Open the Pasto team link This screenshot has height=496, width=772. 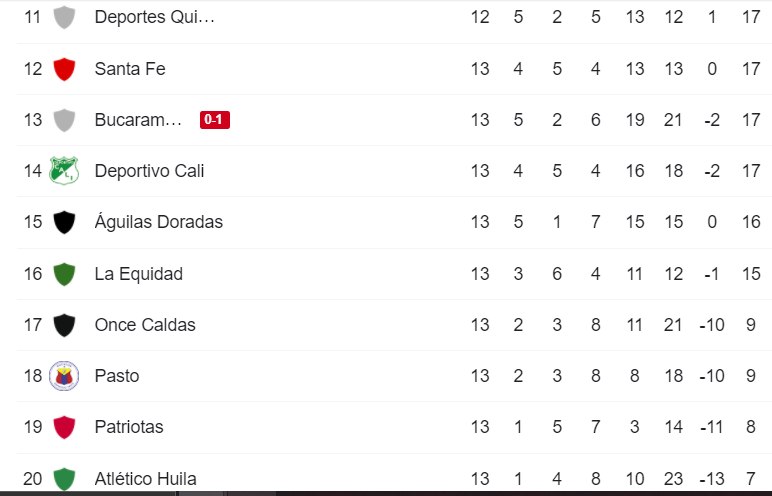(x=117, y=376)
